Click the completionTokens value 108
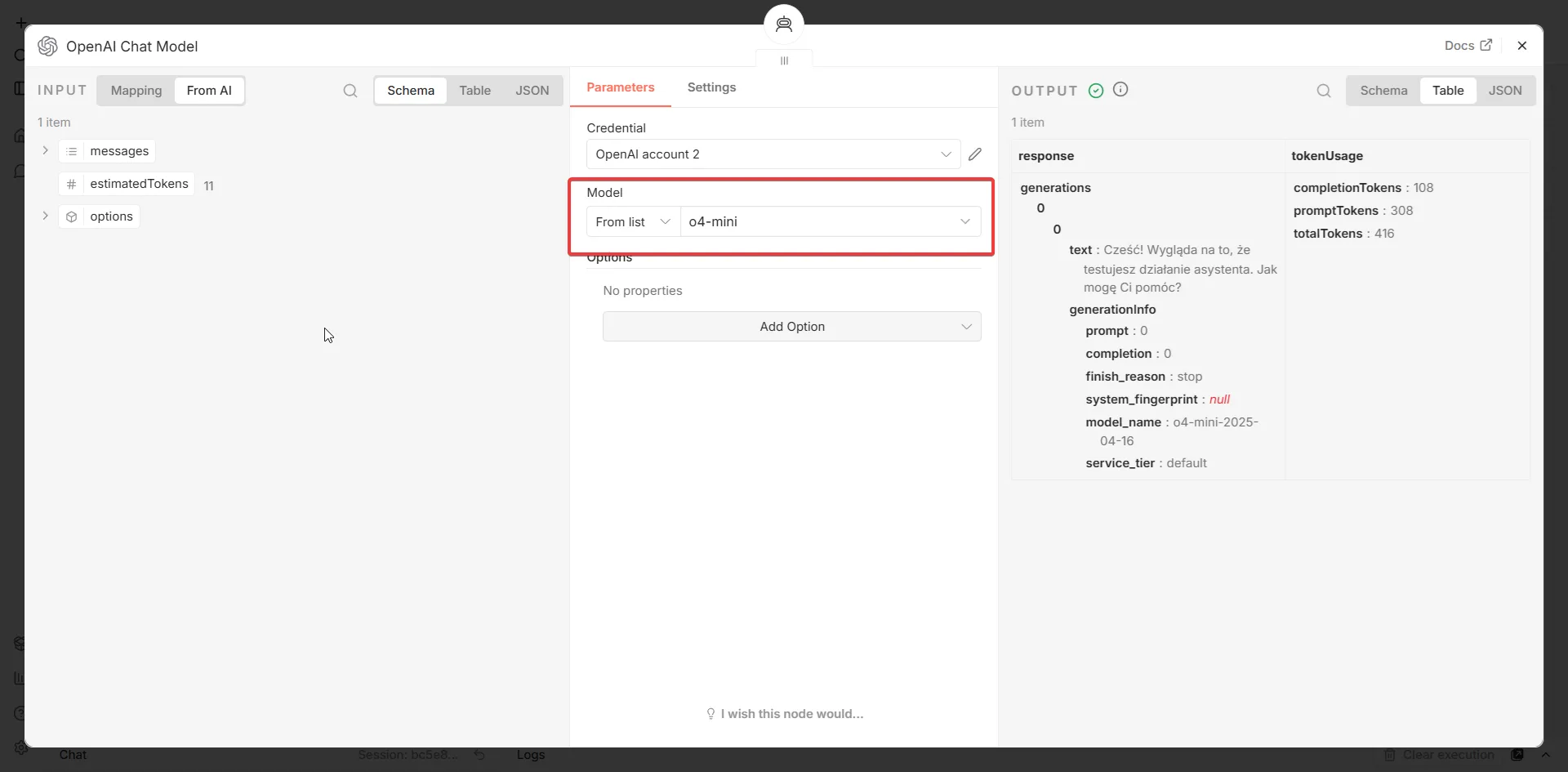 pyautogui.click(x=1423, y=188)
